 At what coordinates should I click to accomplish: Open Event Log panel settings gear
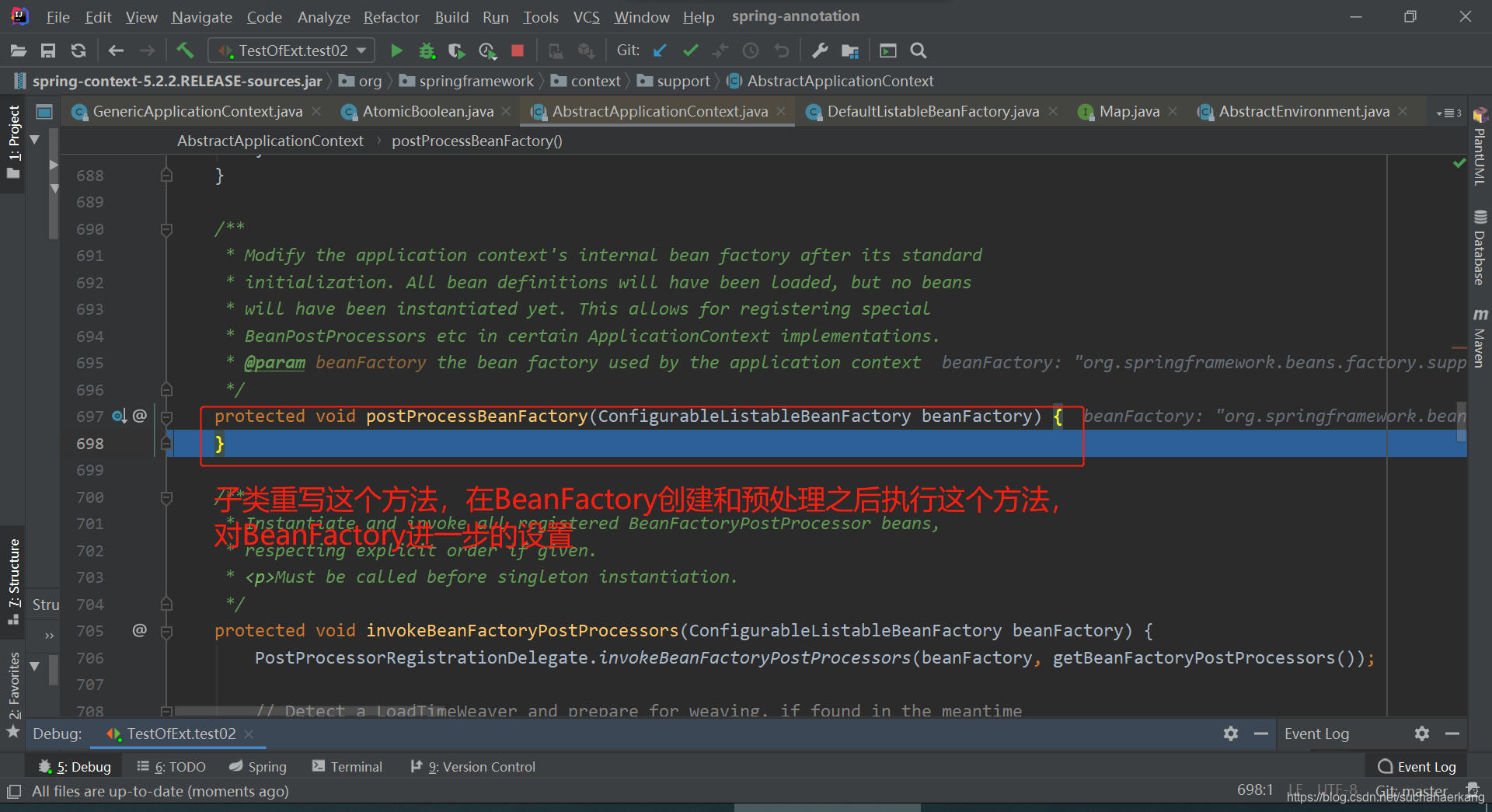tap(1422, 734)
